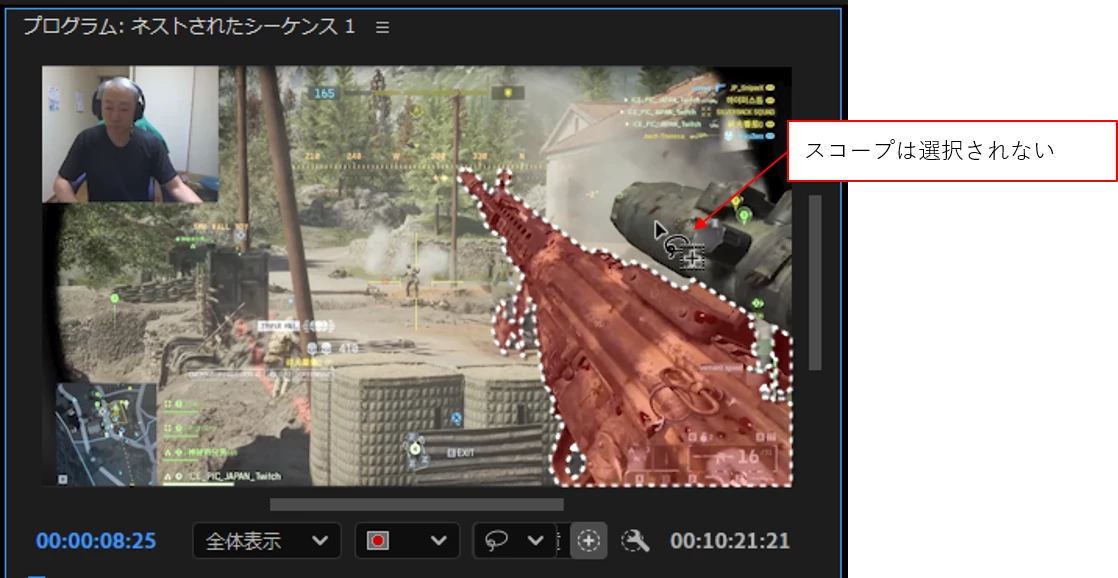The width and height of the screenshot is (1118, 578).
Task: Click the minimap in the game footage
Action: point(106,433)
